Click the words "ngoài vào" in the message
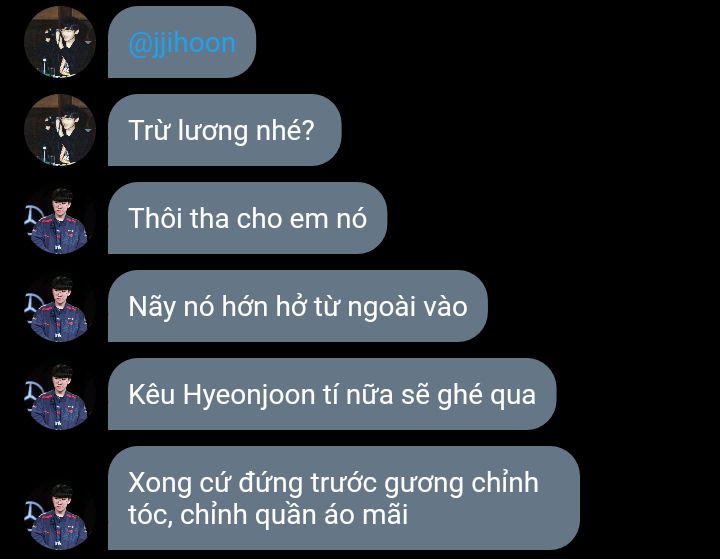Screen dimensions: 720x559 point(407,307)
